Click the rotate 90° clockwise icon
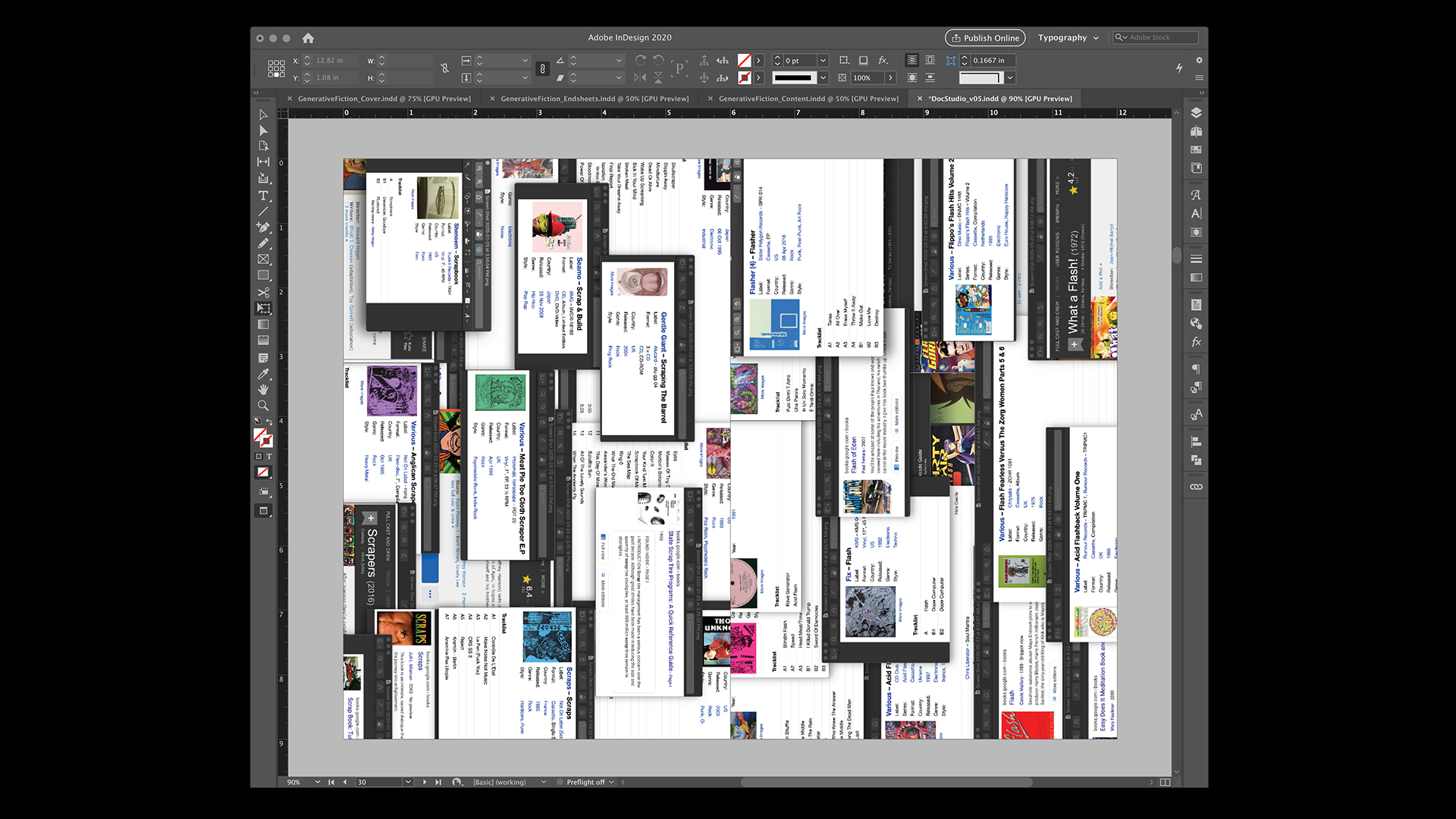This screenshot has width=1456, height=819. (x=641, y=60)
